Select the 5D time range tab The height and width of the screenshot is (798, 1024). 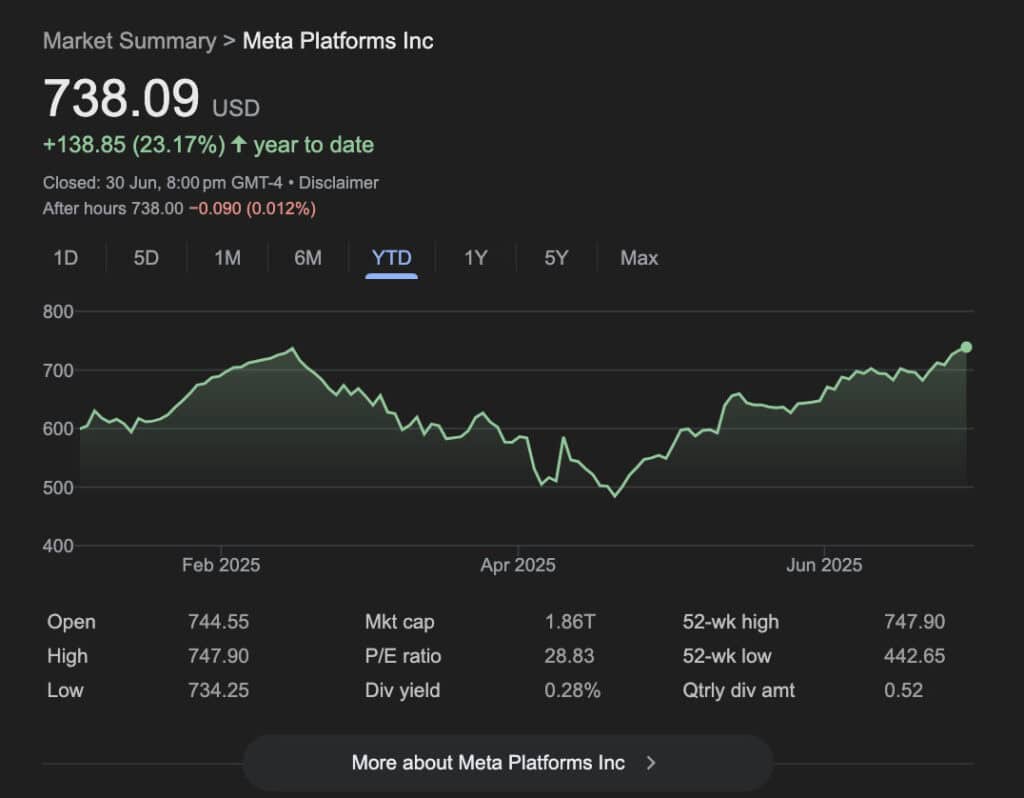(x=146, y=258)
